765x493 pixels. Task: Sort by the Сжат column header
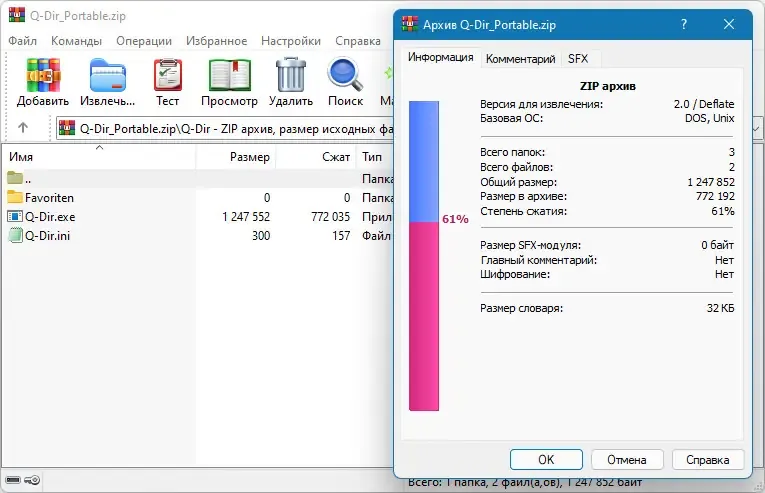pyautogui.click(x=316, y=157)
